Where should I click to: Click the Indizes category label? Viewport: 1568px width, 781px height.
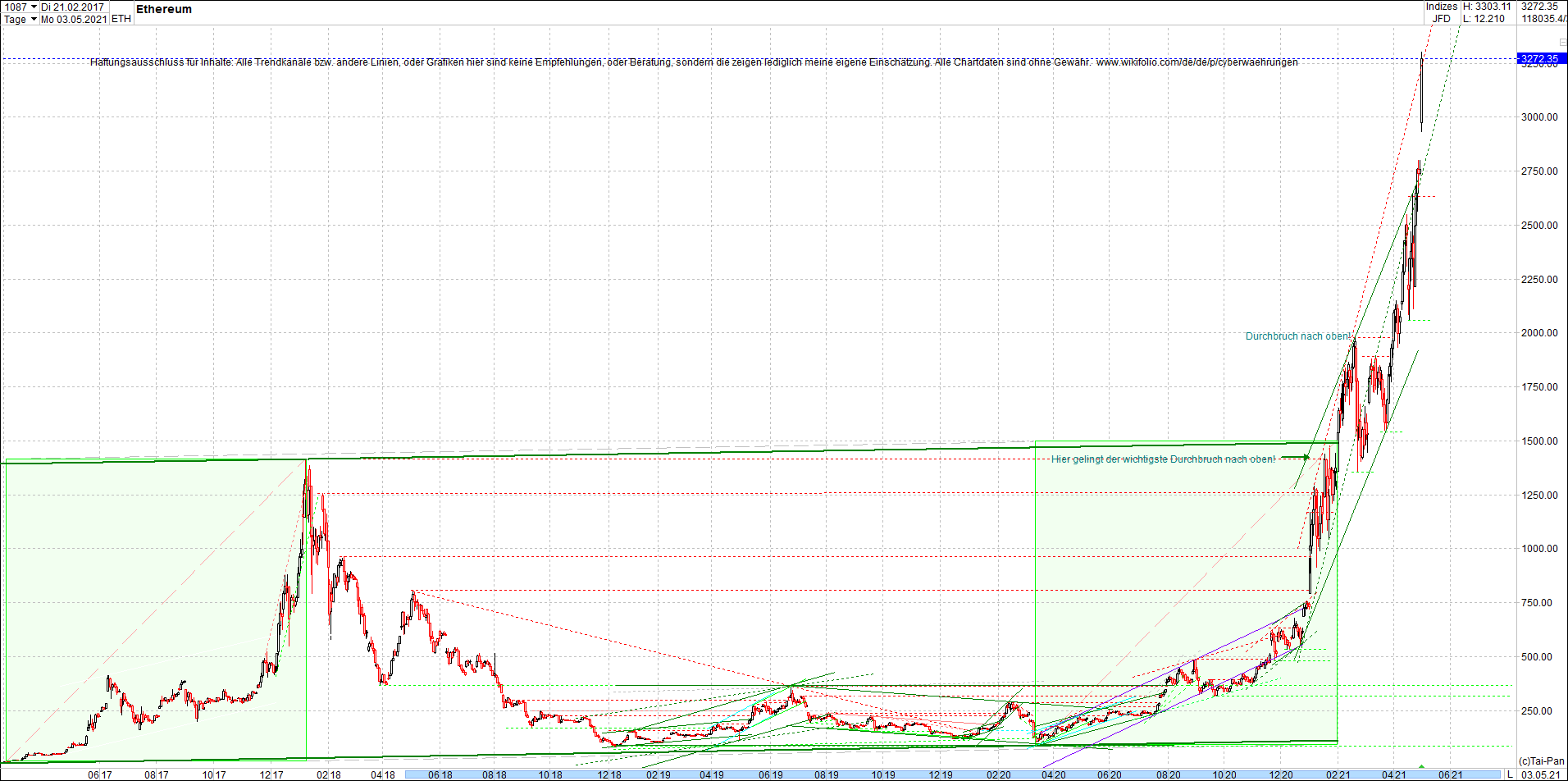1442,7
